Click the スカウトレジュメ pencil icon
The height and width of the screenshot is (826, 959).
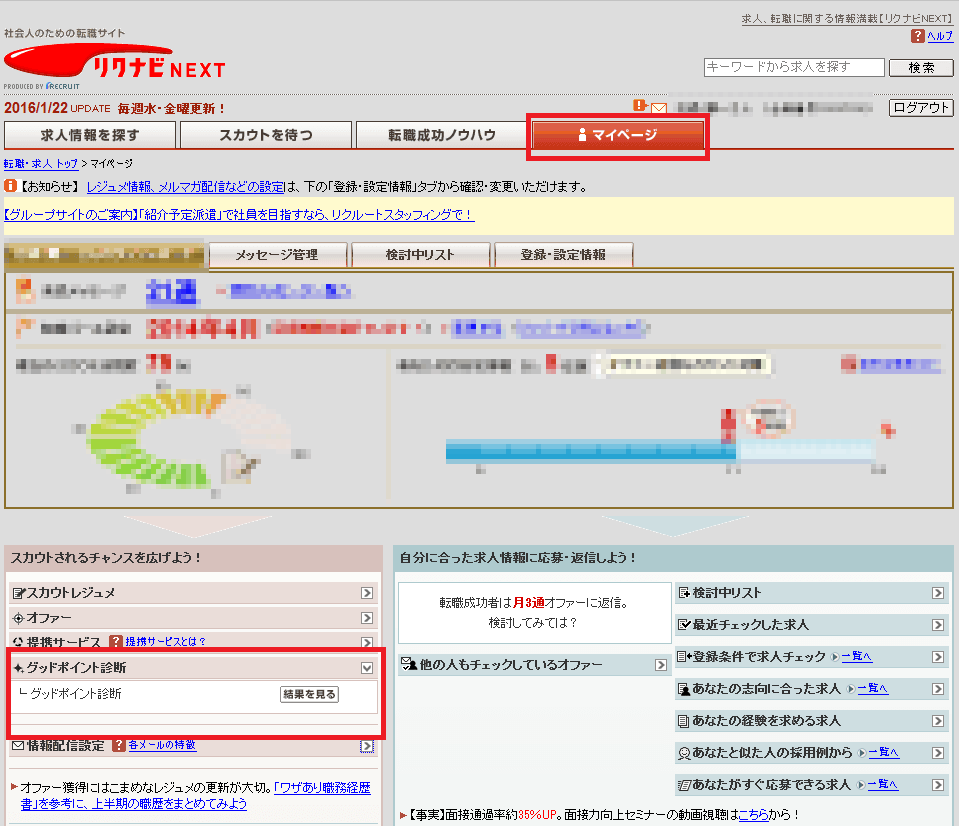(19, 593)
